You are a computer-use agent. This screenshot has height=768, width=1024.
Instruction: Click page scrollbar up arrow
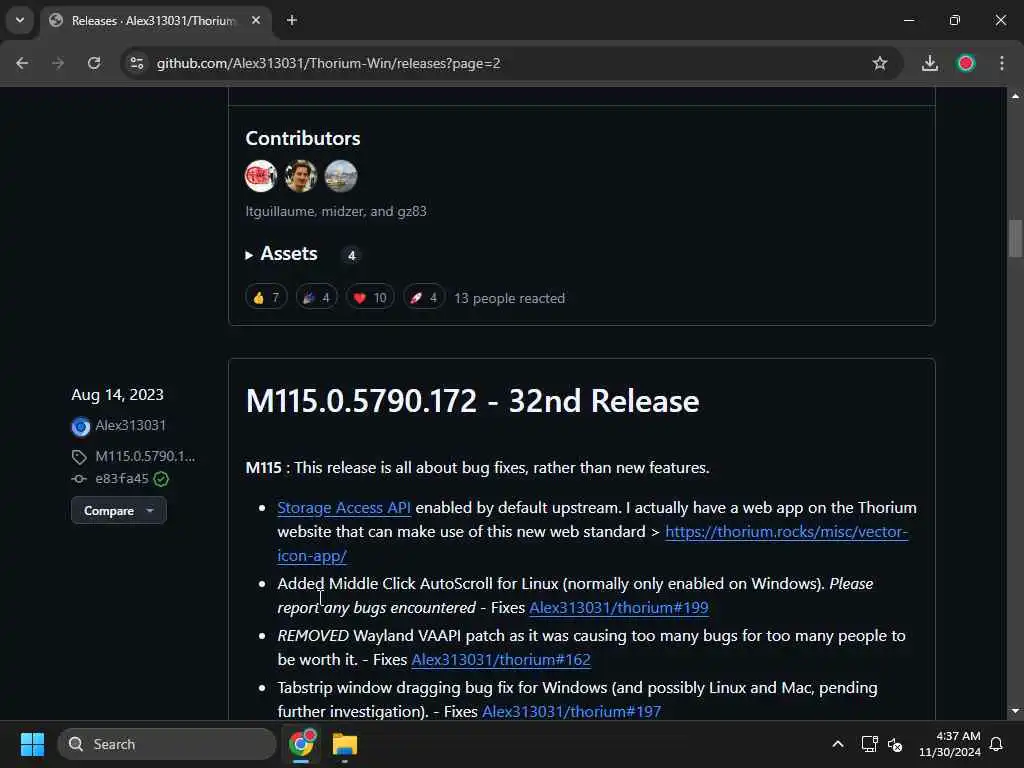pos(1015,96)
